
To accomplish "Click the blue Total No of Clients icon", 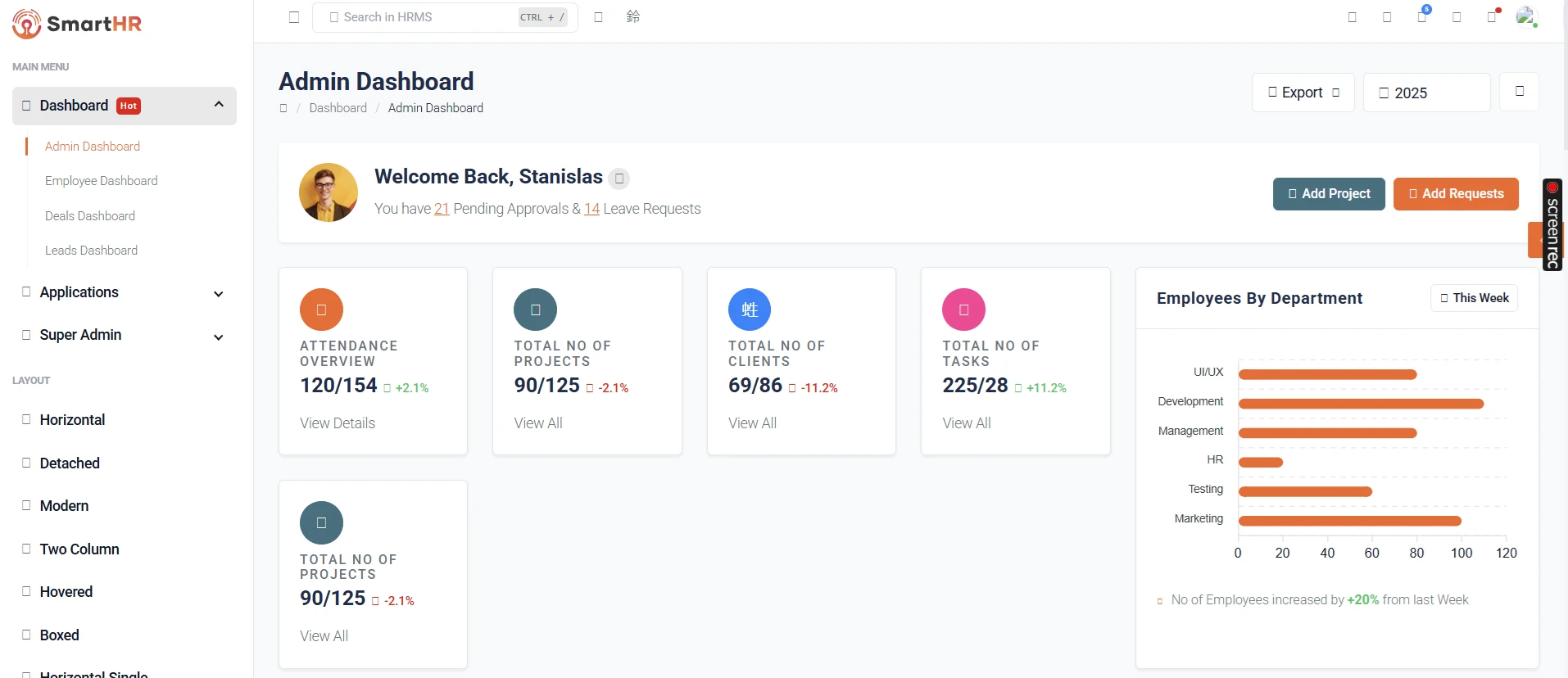I will coord(749,310).
